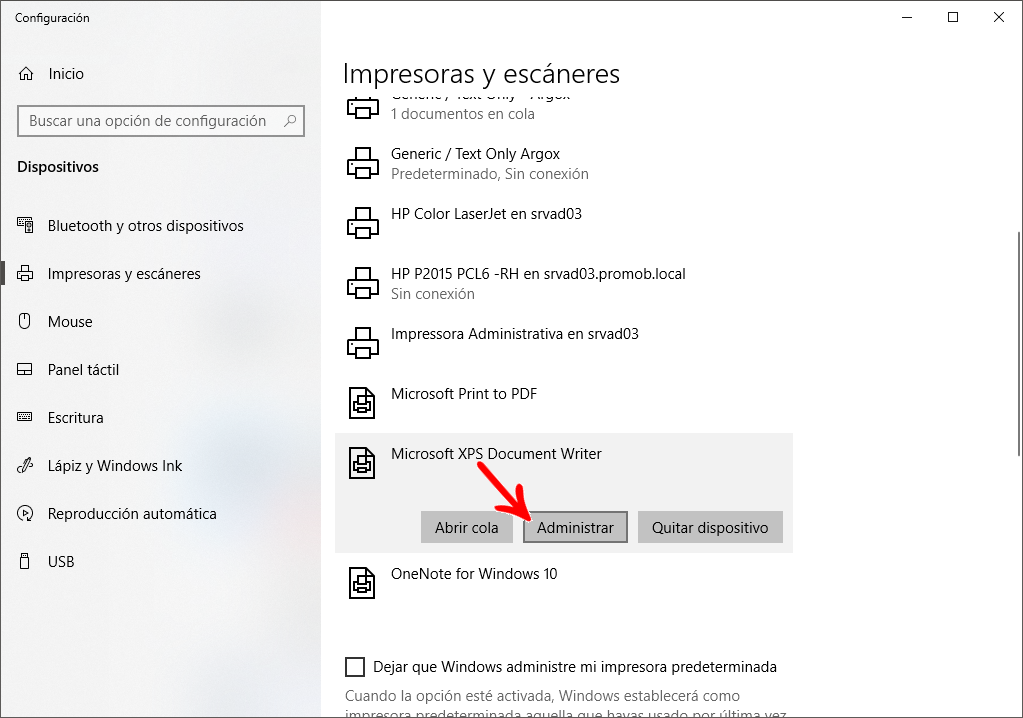Click the Reproducción automática icon
Screen dimensions: 1023x718
pyautogui.click(x=25, y=514)
